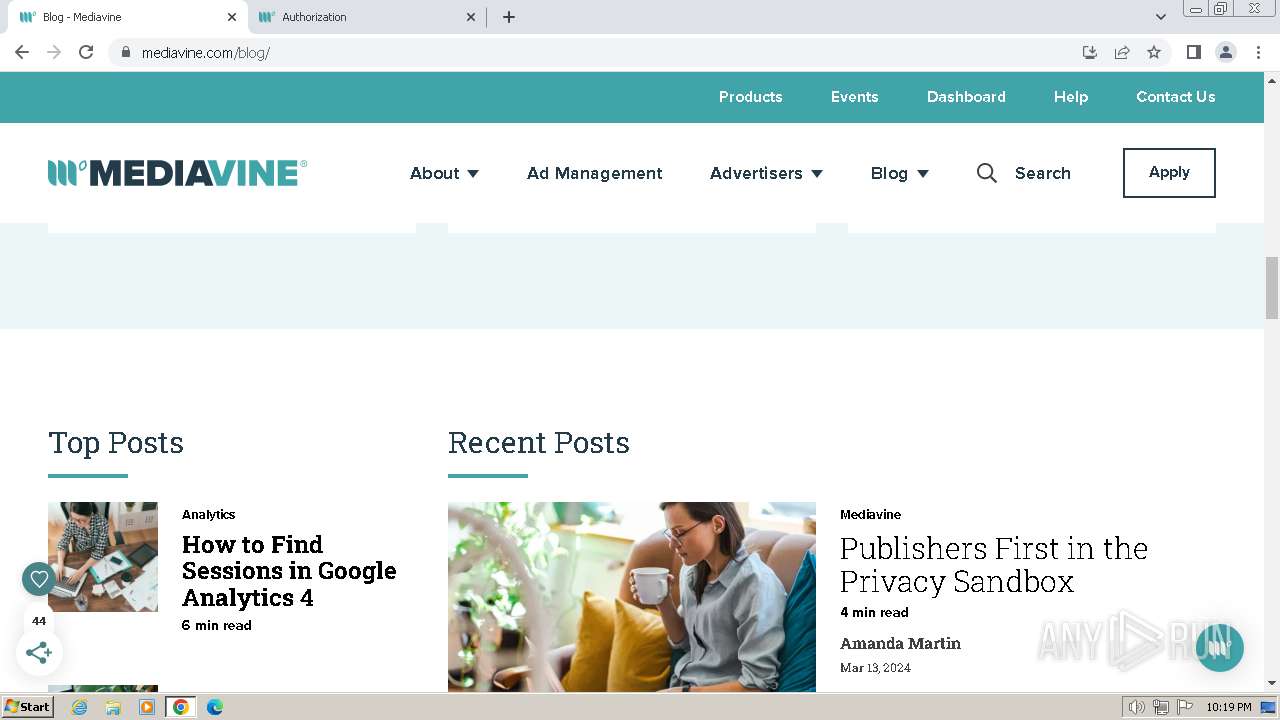Click the scrollbar down arrow
The height and width of the screenshot is (720, 1280).
(x=1271, y=683)
